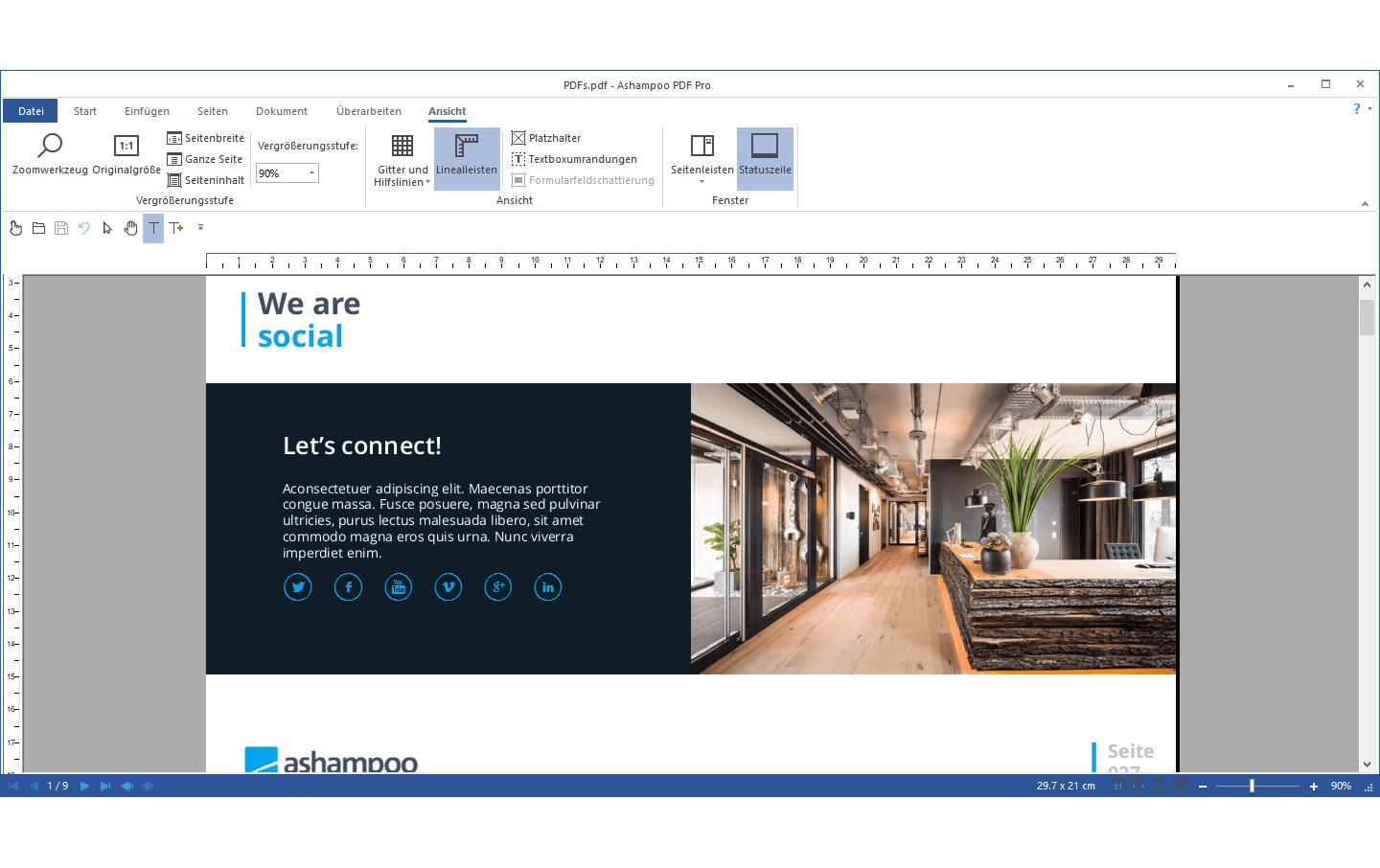Set view to Originalgröße 1:1
The width and height of the screenshot is (1380, 868).
coord(126,154)
